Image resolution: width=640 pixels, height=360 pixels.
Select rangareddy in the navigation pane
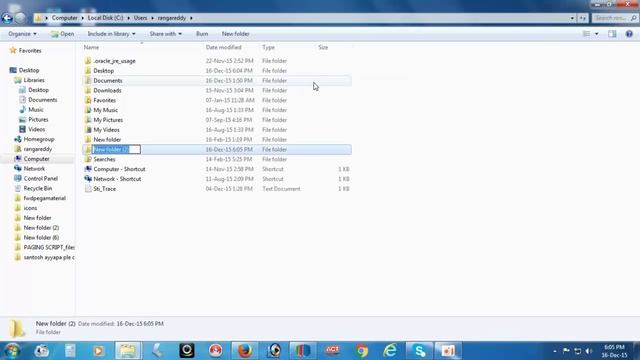[38, 149]
